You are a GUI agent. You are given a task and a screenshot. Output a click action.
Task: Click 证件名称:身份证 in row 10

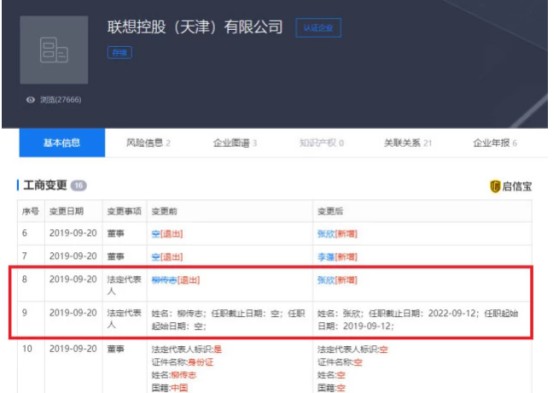(182, 362)
